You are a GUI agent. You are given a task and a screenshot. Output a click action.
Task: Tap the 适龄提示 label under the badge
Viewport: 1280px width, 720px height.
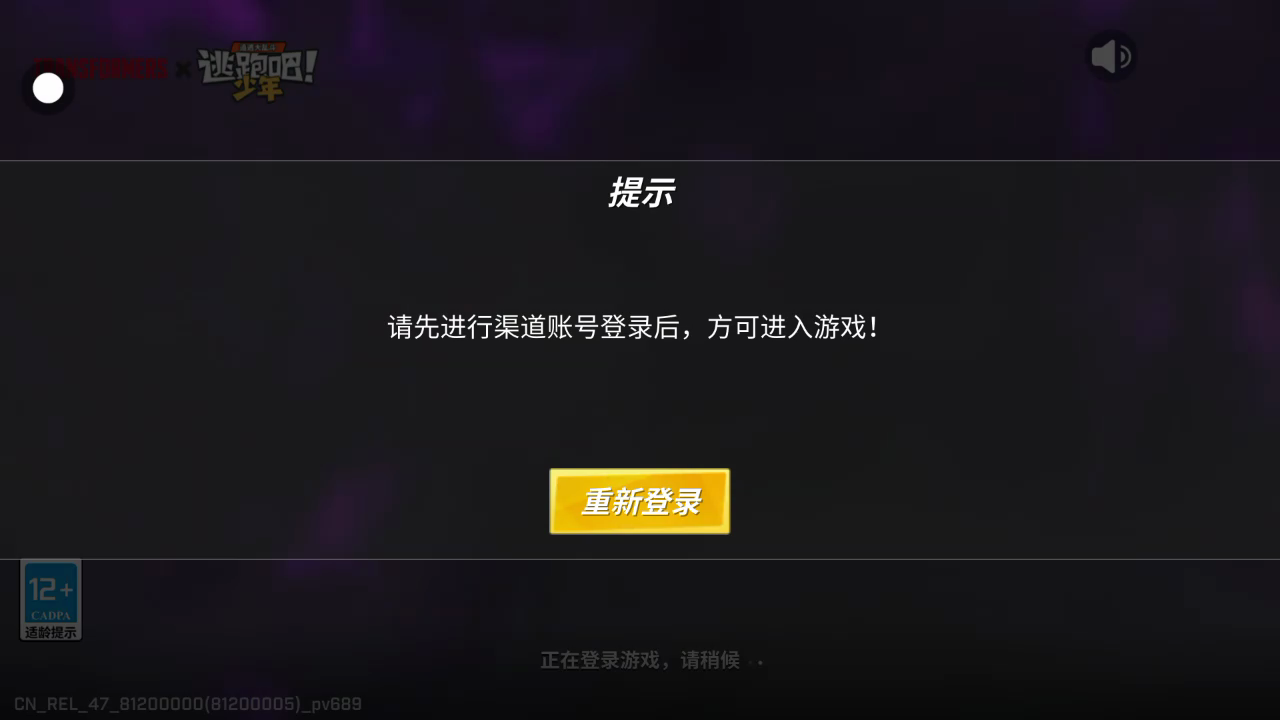pos(51,632)
